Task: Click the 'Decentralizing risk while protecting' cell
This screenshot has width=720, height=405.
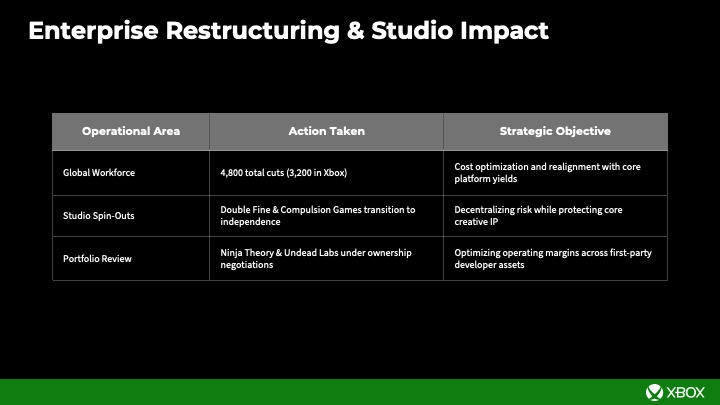Action: click(x=555, y=216)
